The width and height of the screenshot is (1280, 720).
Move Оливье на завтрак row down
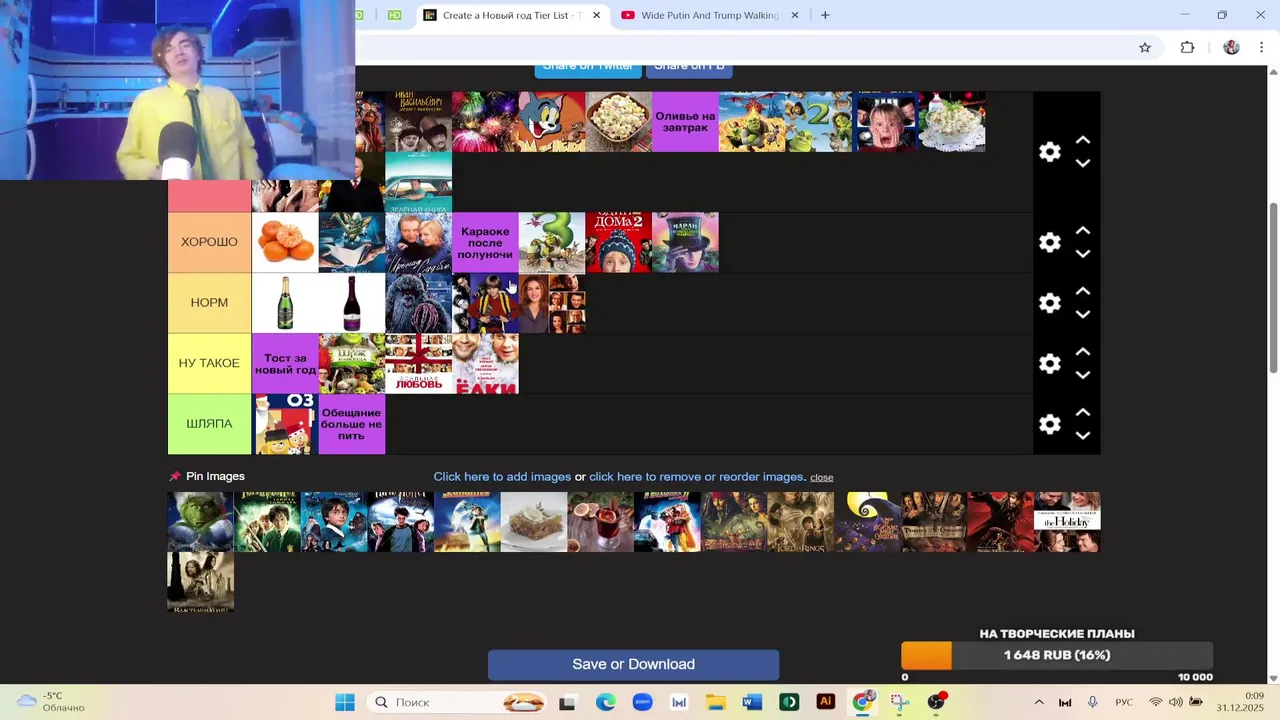coord(1082,163)
